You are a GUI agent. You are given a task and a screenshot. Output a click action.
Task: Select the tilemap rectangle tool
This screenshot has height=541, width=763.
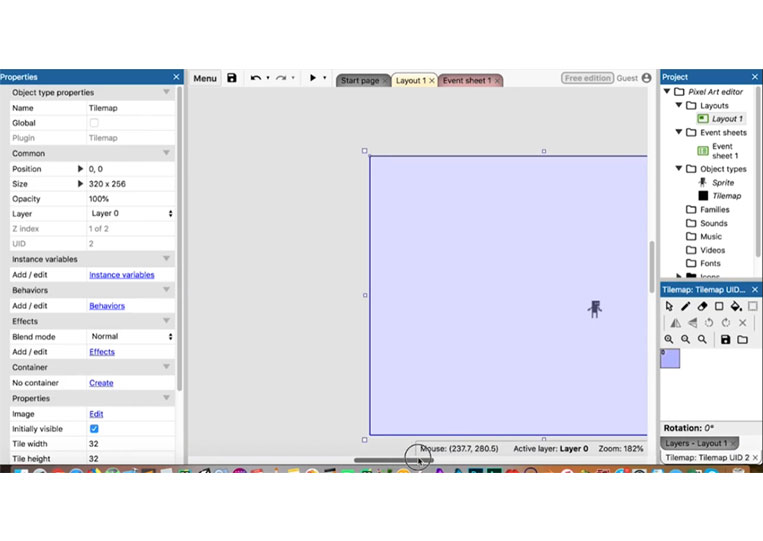click(719, 306)
